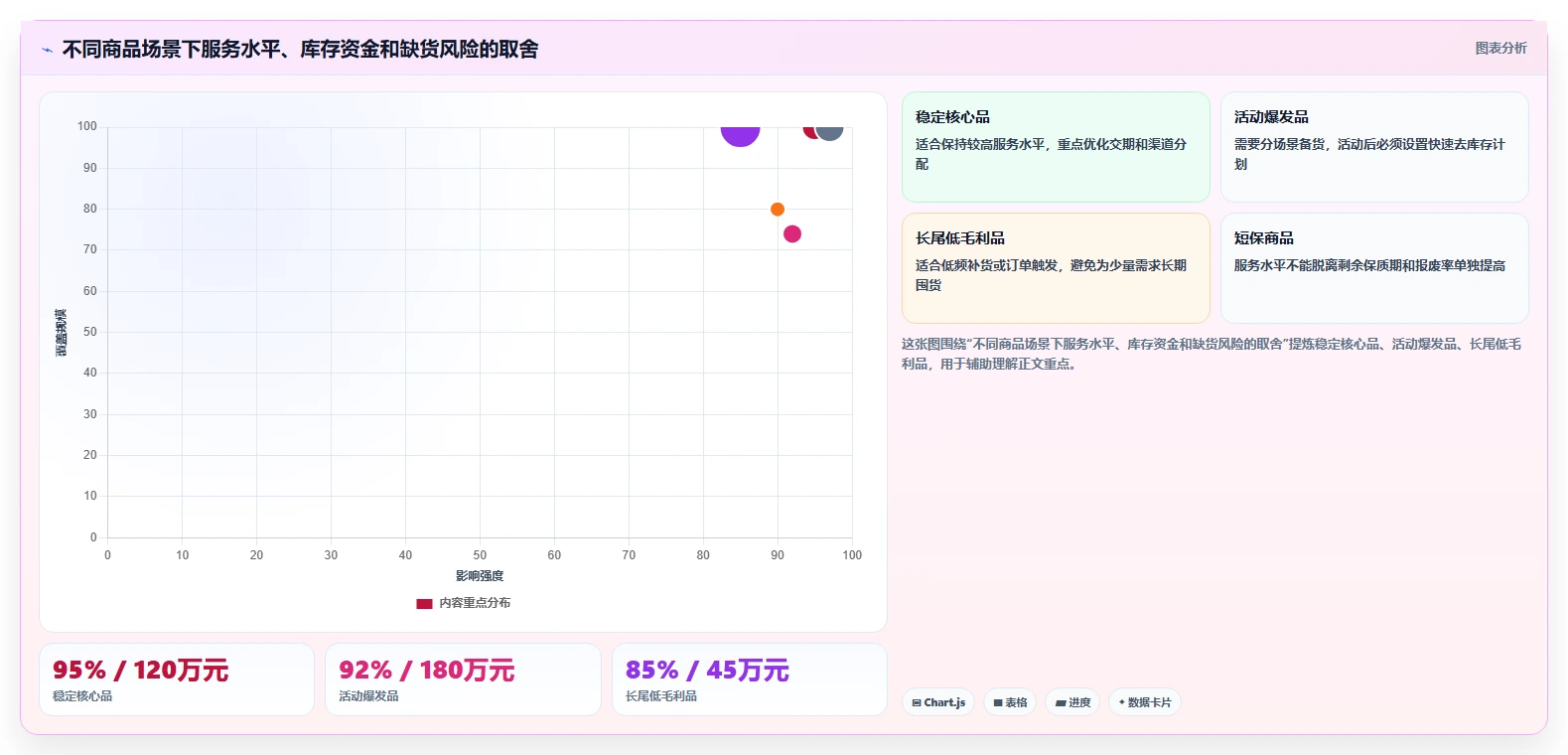Click the rotated y-axis title left of the chart
The image size is (1568, 755).
point(62,333)
